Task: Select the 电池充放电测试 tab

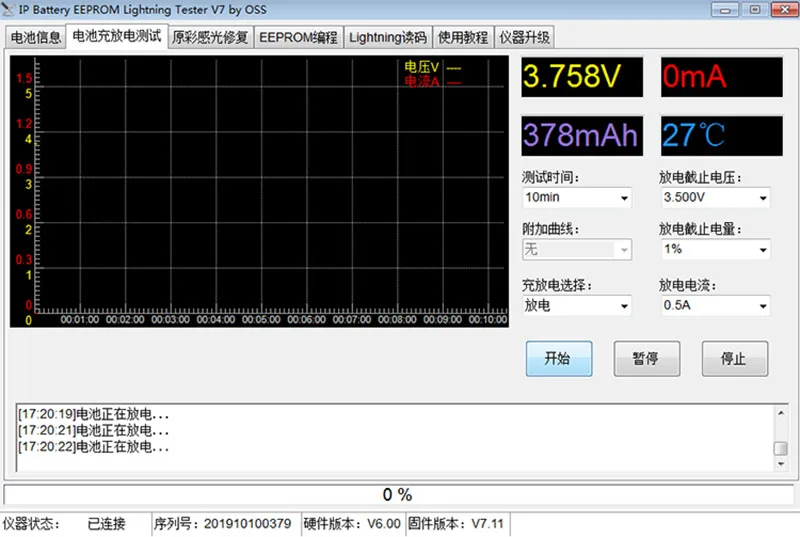Action: (x=117, y=36)
